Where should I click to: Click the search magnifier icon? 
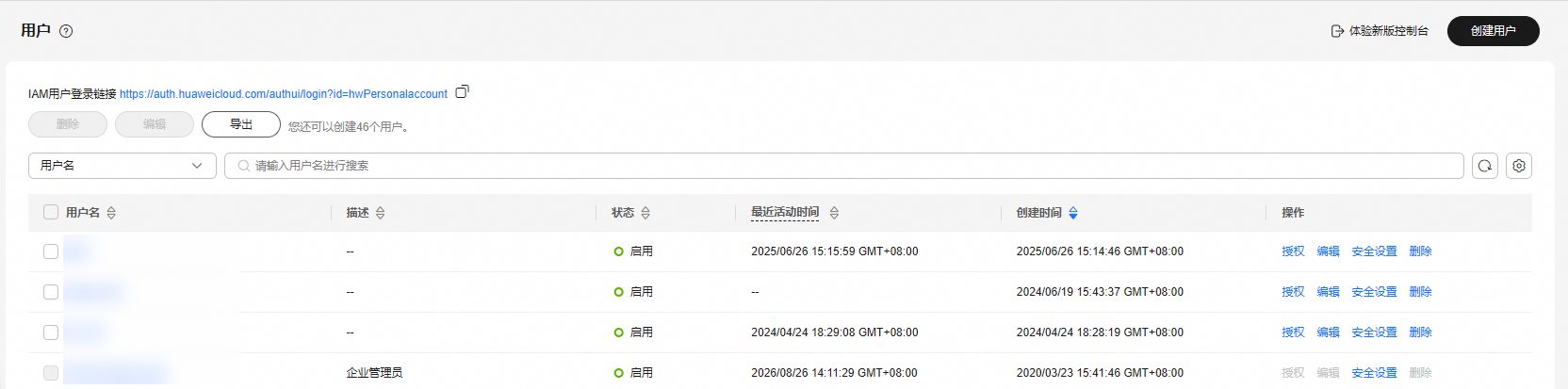tap(244, 166)
